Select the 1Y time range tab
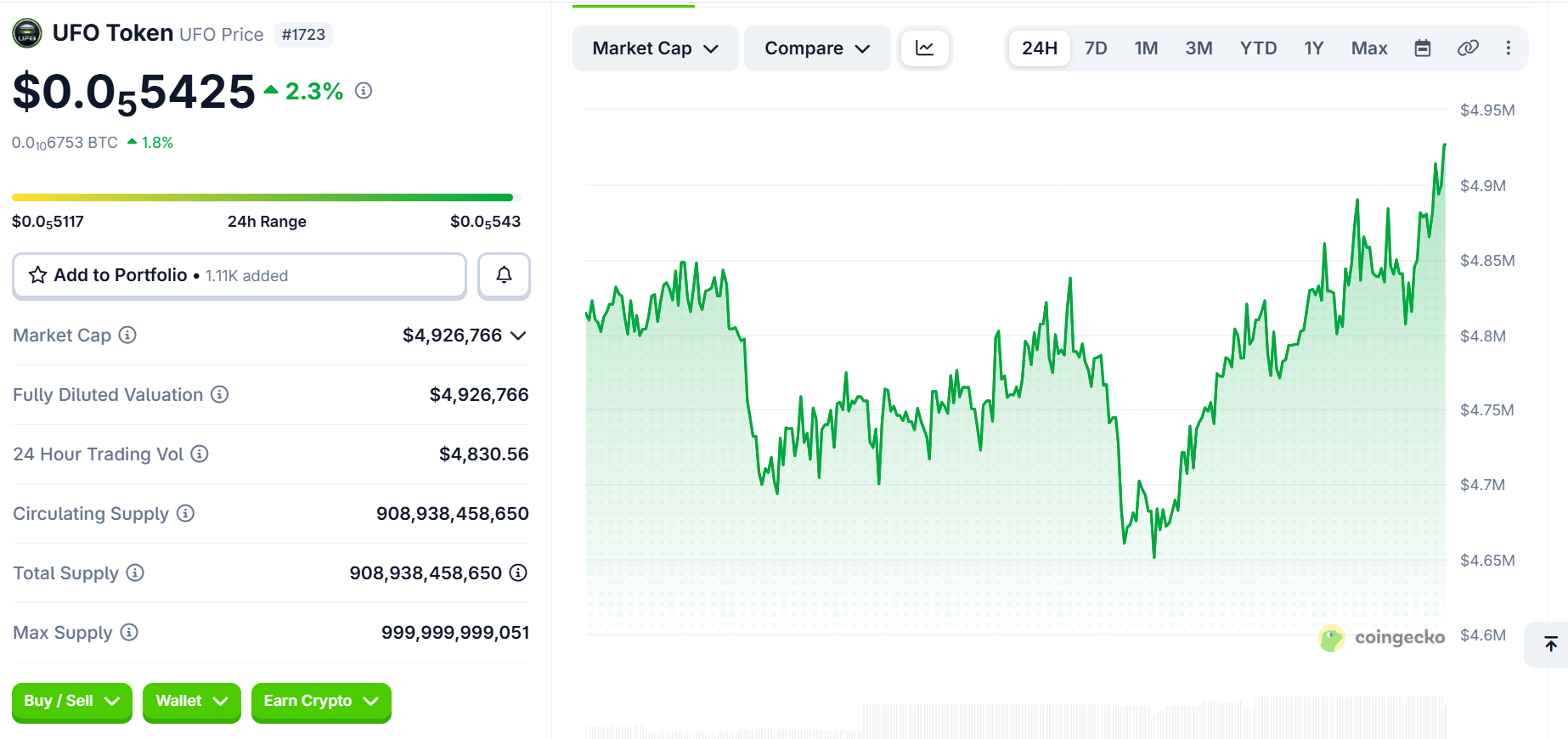 click(1314, 48)
